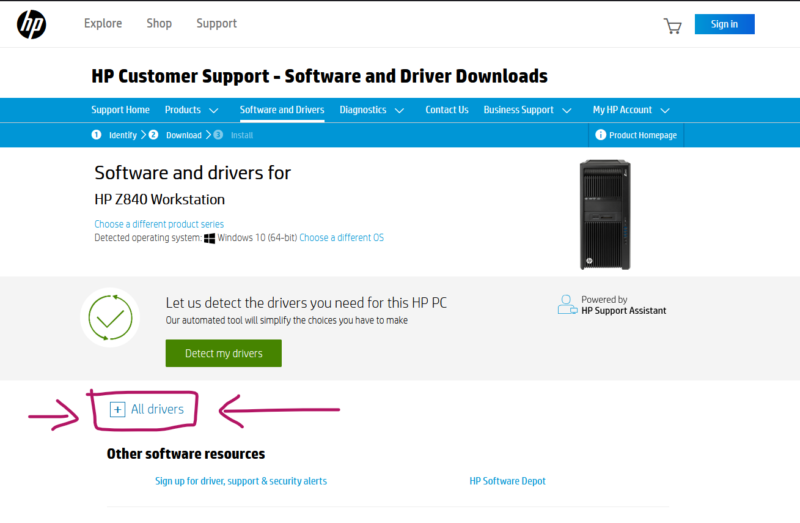Go to Support Home tab
Screen dimensions: 800x523
(120, 110)
